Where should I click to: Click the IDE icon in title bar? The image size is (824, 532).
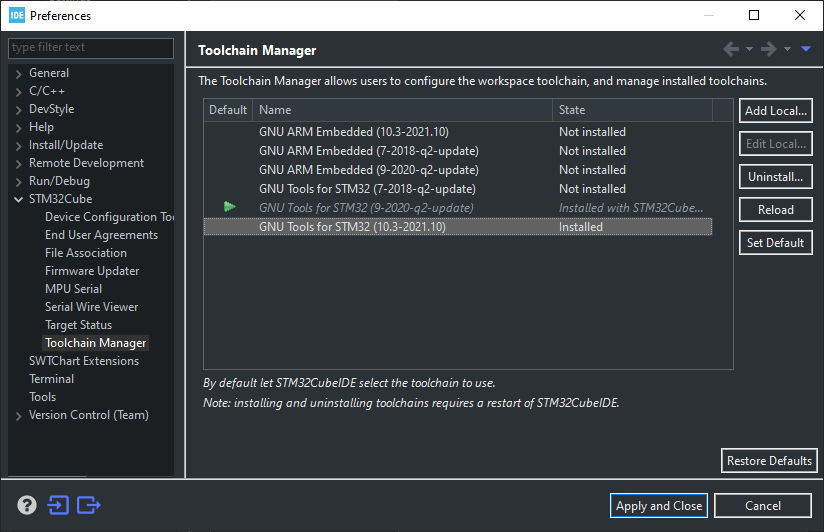(17, 15)
